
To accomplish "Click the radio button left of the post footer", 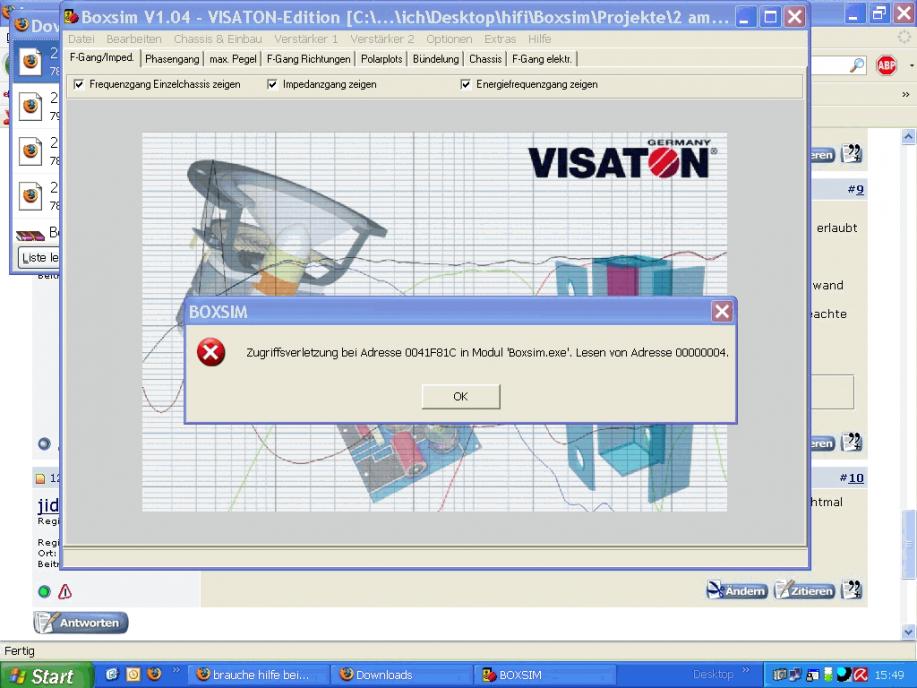I will click(44, 443).
